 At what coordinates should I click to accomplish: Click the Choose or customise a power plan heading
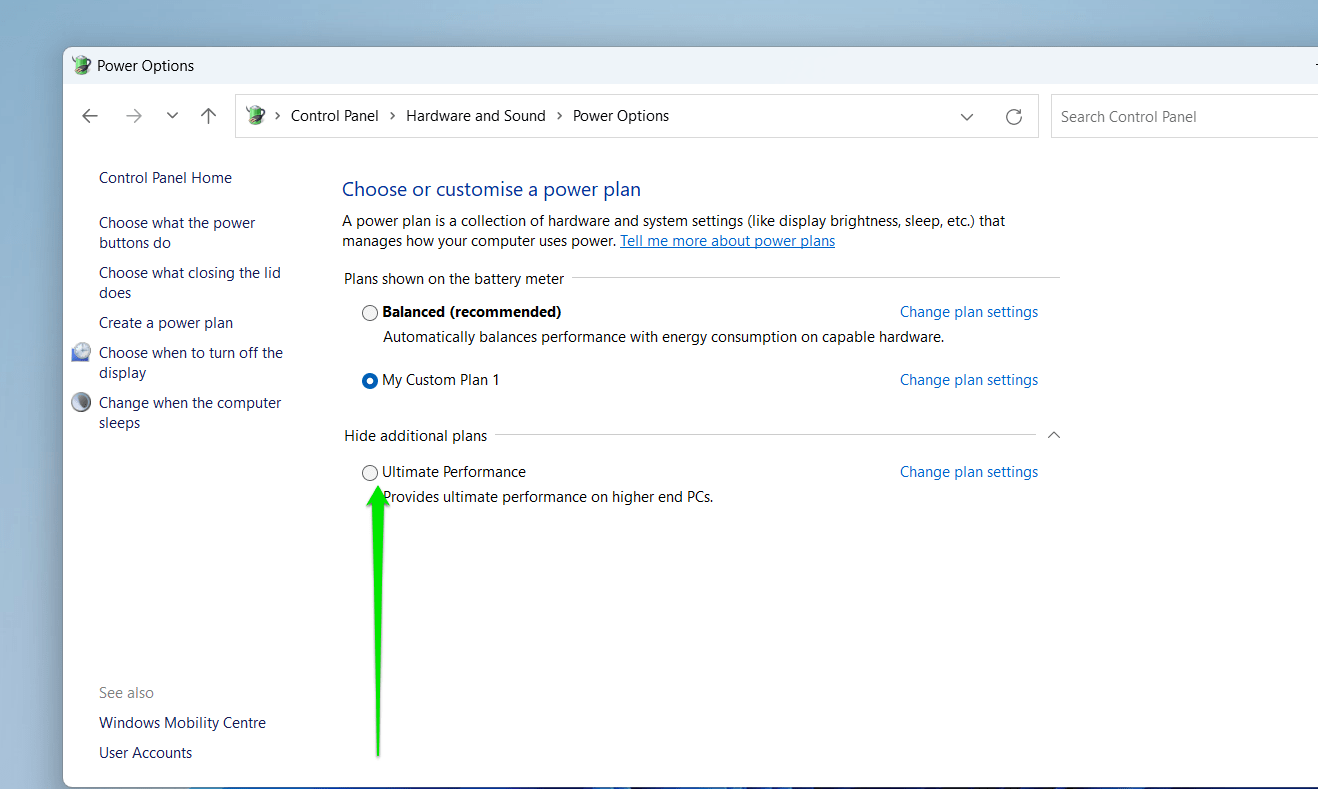tap(491, 190)
